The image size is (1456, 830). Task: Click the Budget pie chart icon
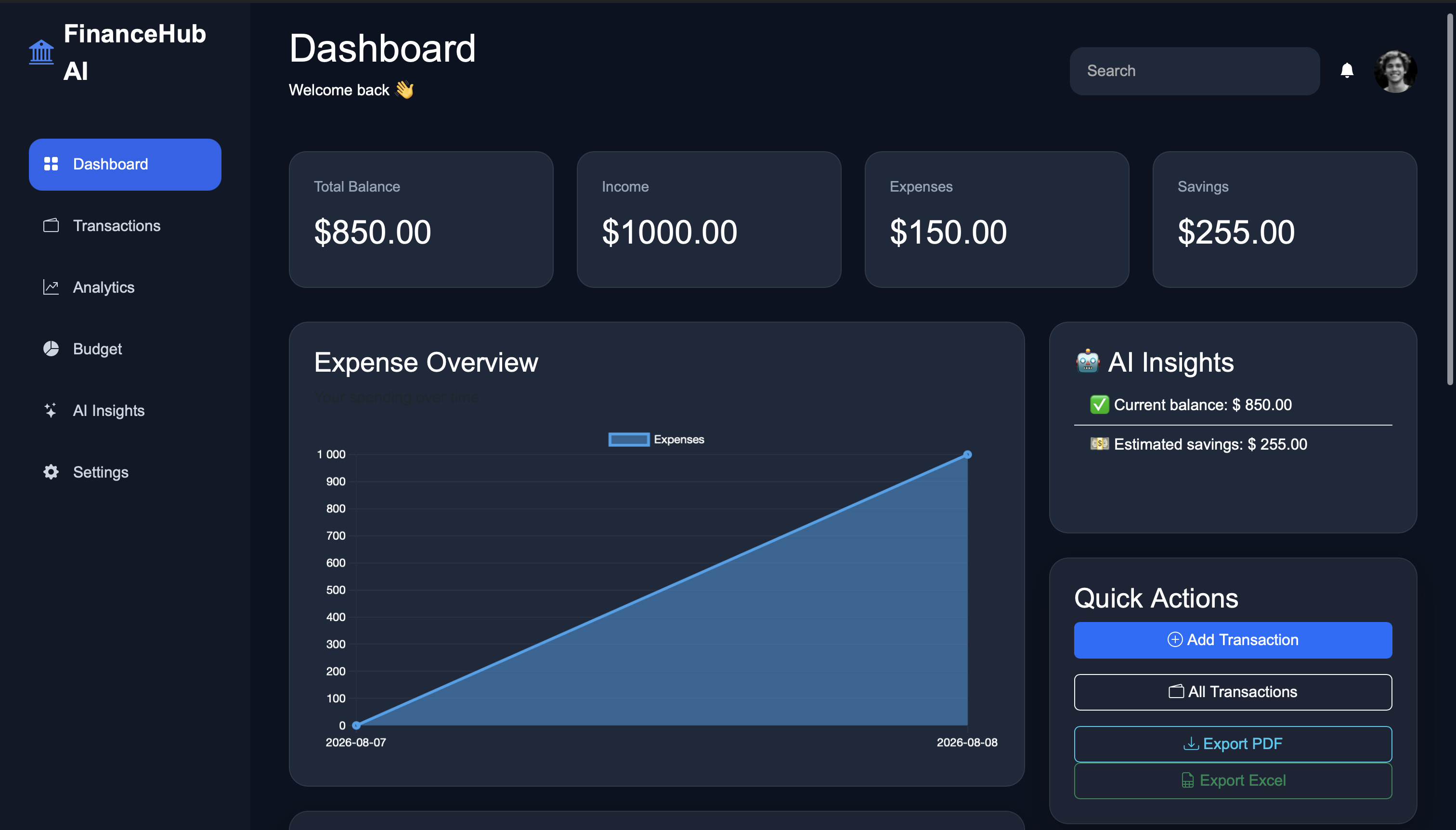tap(52, 349)
